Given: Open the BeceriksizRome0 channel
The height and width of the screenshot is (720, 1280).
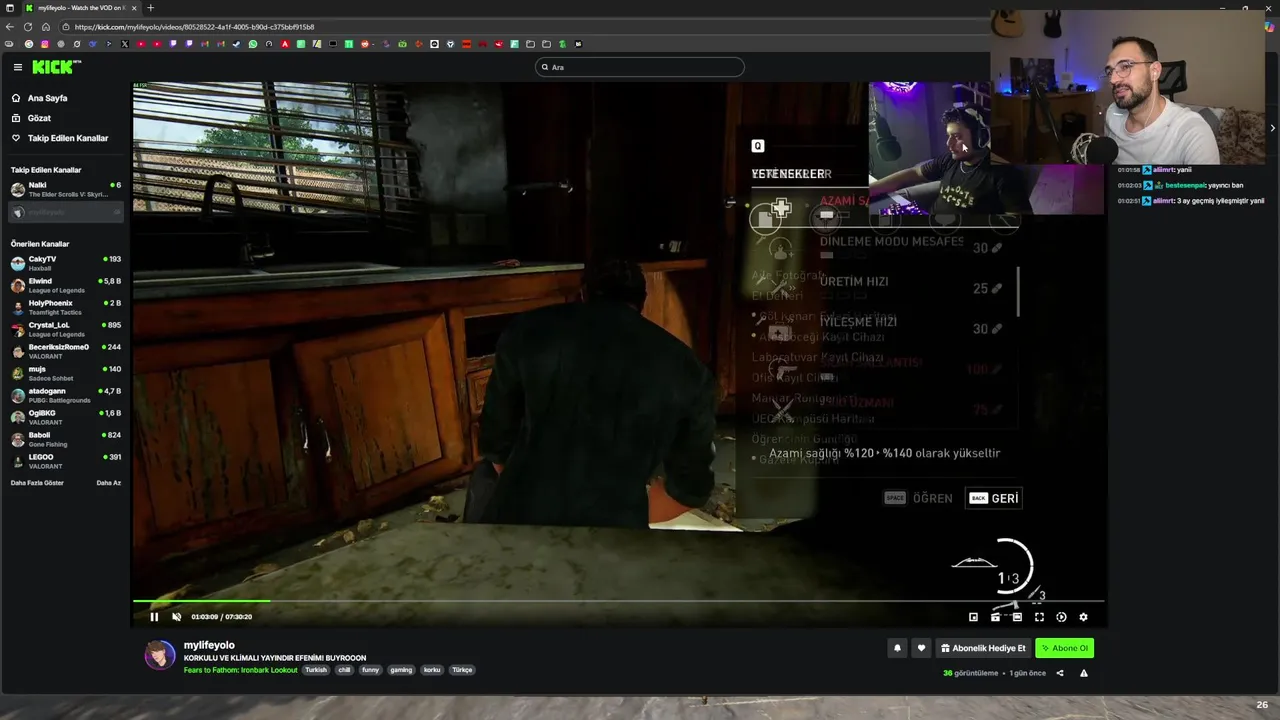Looking at the screenshot, I should click(65, 351).
